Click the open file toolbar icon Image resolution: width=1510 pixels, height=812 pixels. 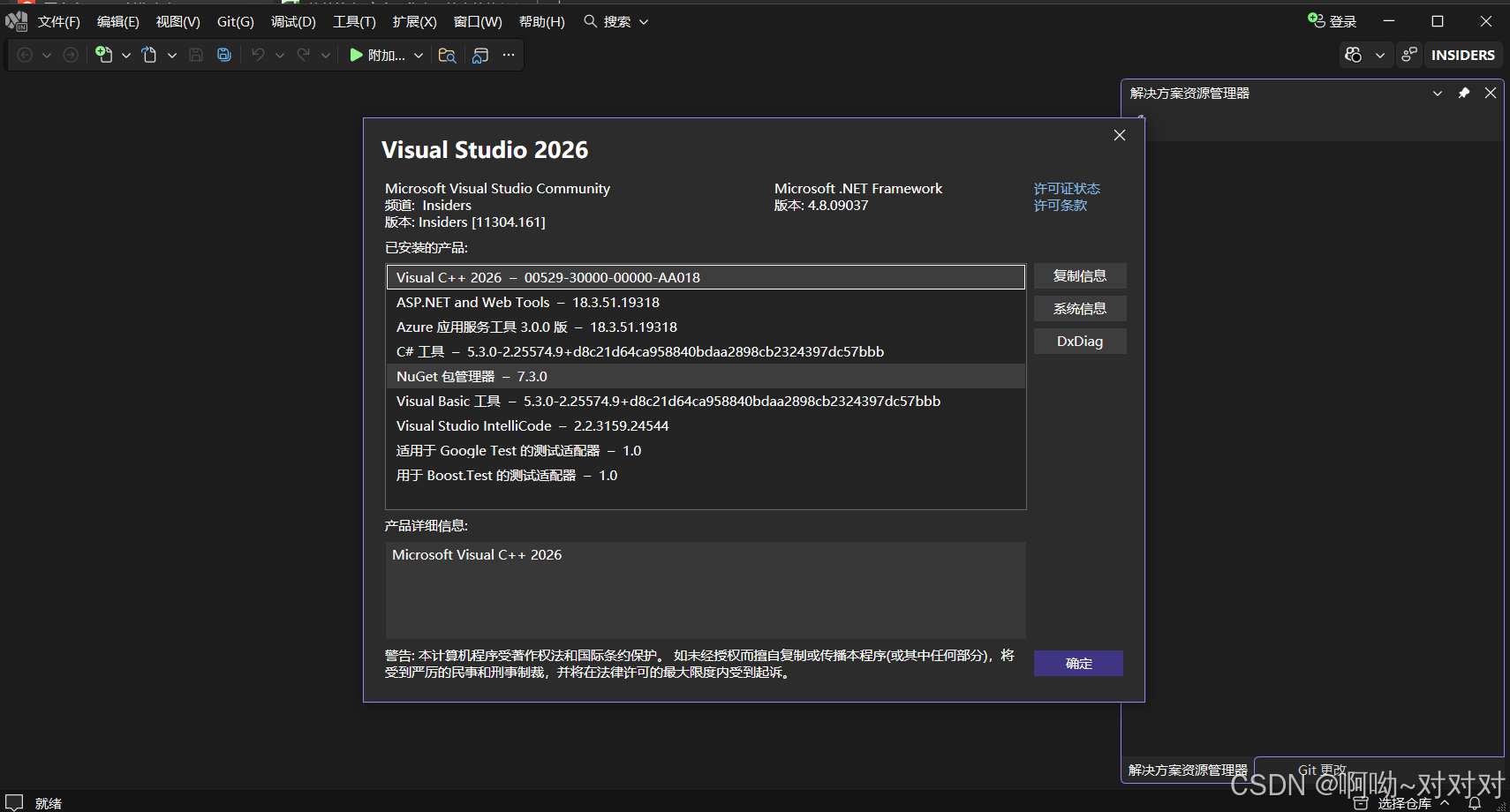[x=149, y=55]
